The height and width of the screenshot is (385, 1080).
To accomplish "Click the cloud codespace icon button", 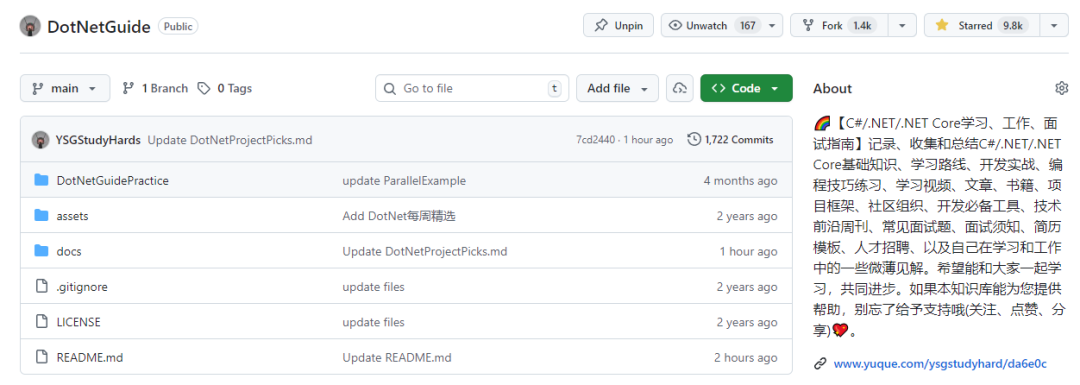I will [x=680, y=88].
